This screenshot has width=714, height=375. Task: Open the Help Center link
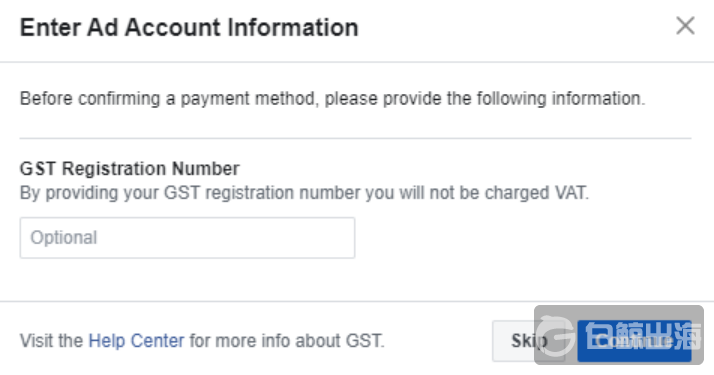(x=136, y=340)
